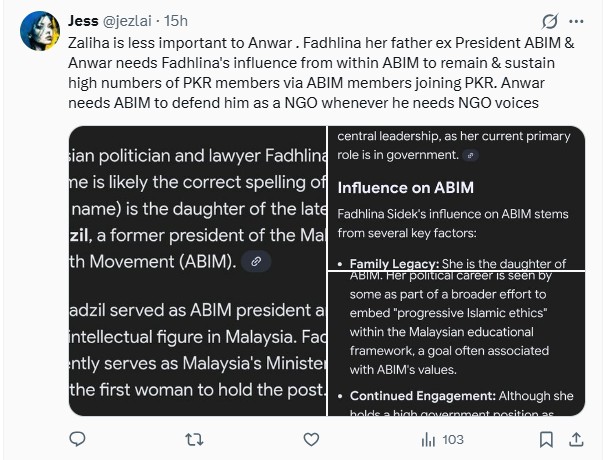Click the reply comment icon
The image size is (607, 460).
79,439
